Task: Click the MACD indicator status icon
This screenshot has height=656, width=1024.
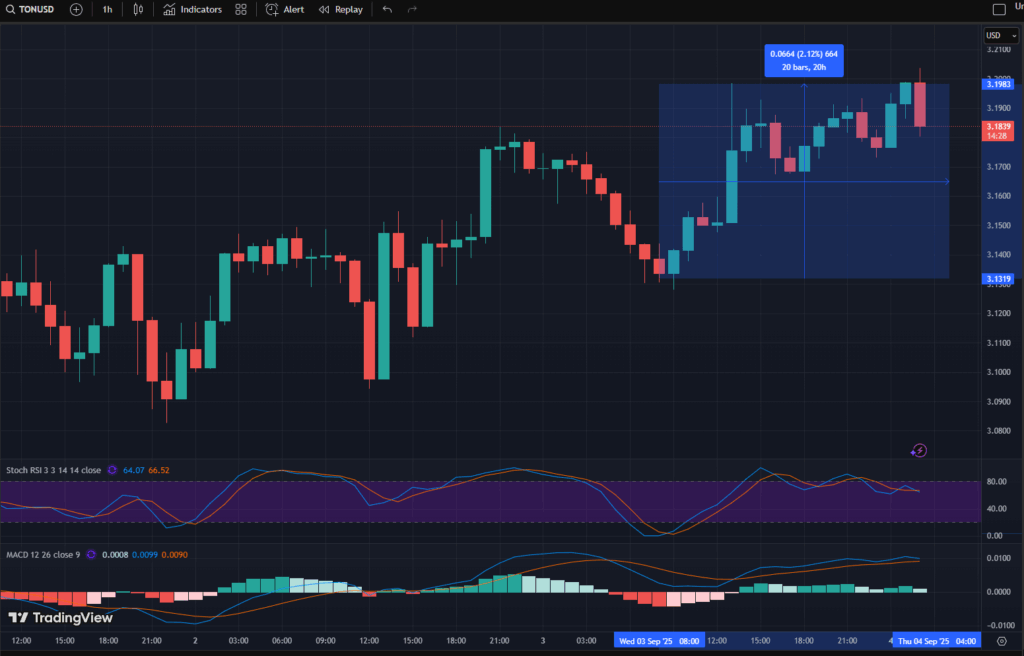Action: pos(91,554)
